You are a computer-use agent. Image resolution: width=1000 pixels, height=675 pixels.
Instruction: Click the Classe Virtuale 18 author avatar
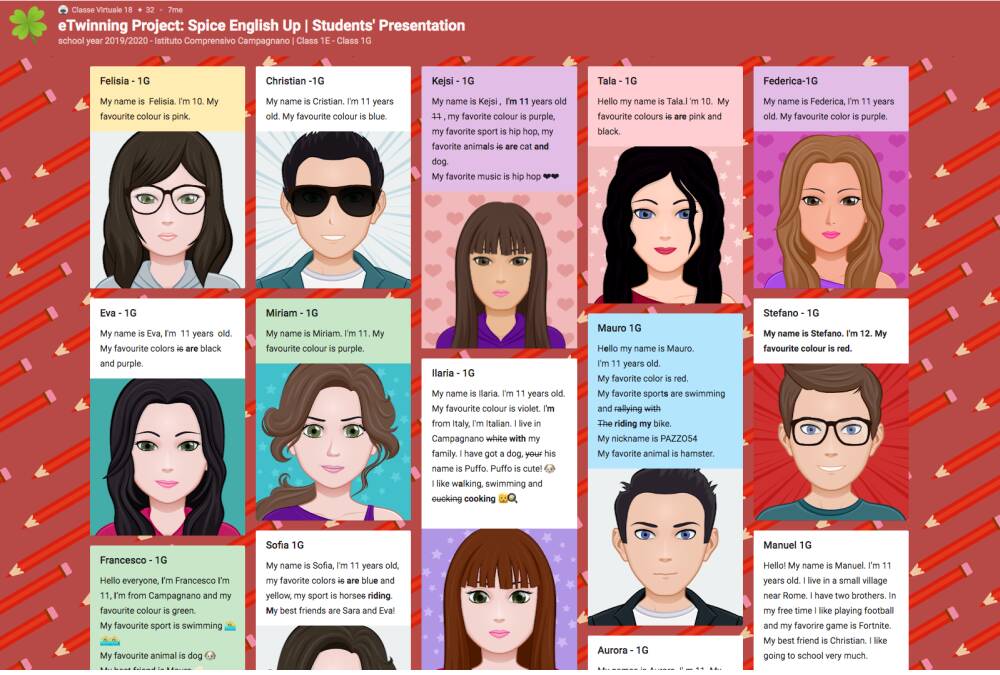tap(62, 10)
